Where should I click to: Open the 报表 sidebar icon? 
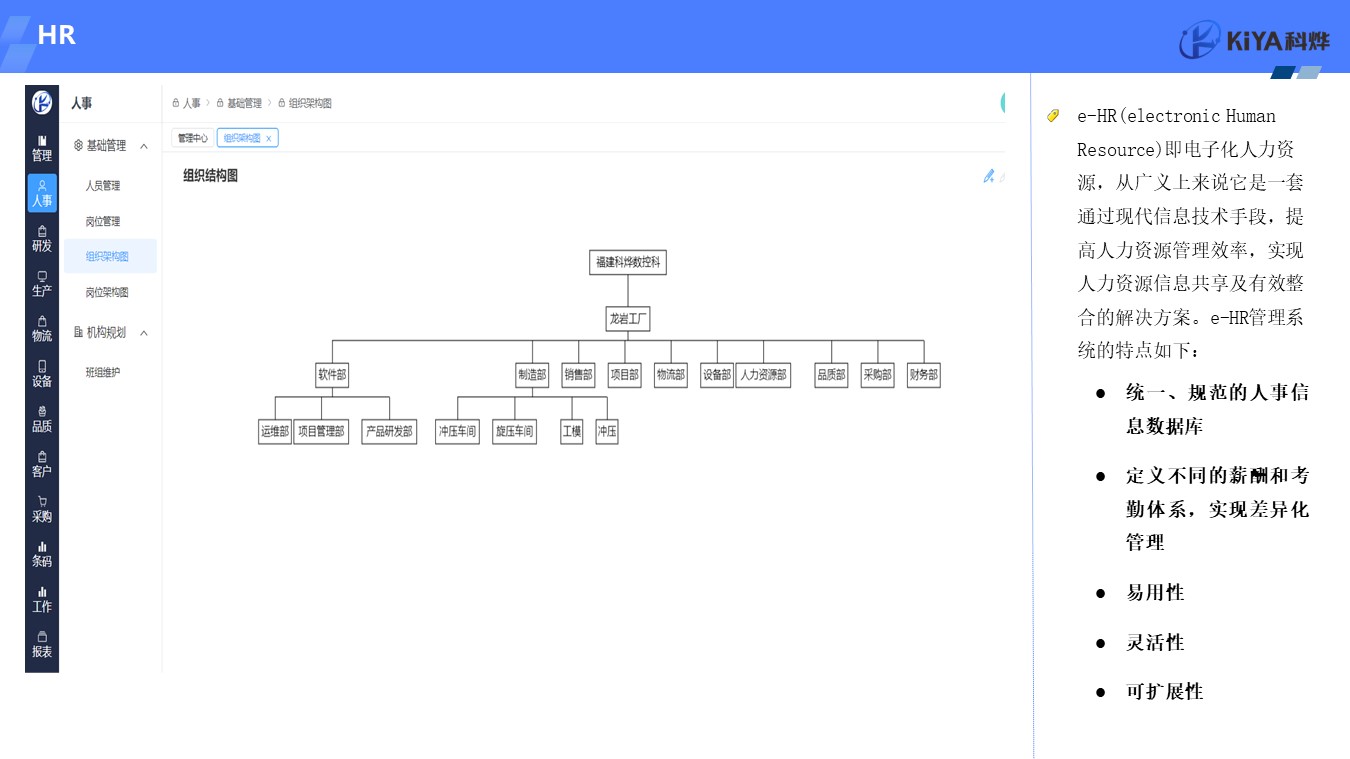tap(42, 643)
